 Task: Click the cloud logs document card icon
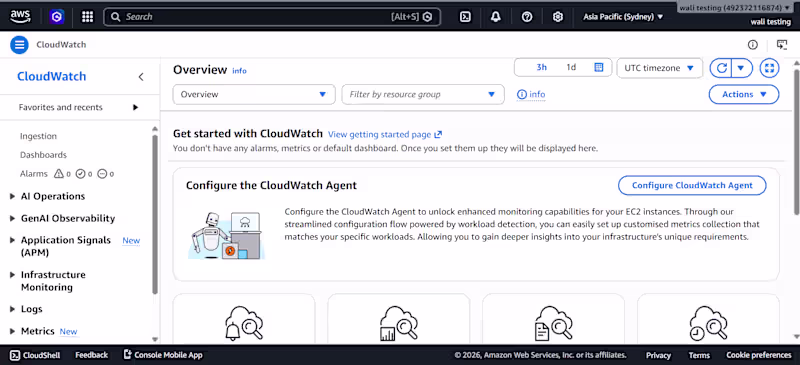[x=554, y=323]
